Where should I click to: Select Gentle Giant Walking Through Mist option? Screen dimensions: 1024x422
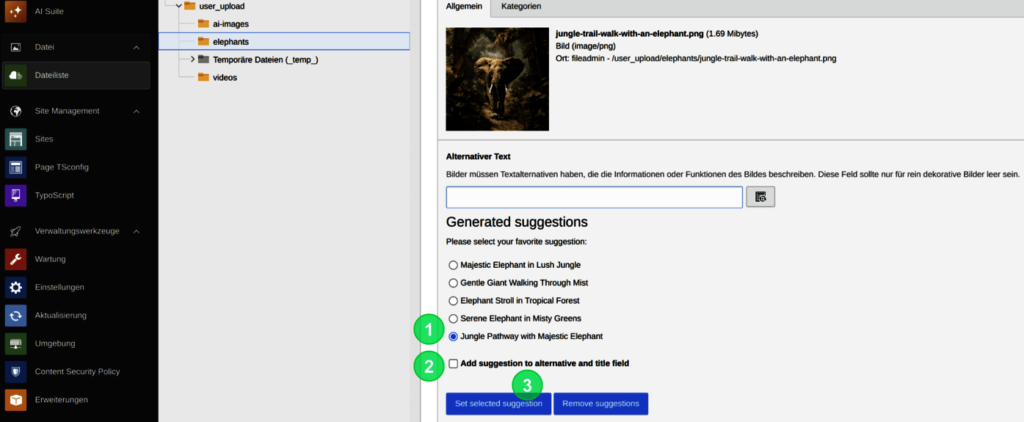click(453, 283)
